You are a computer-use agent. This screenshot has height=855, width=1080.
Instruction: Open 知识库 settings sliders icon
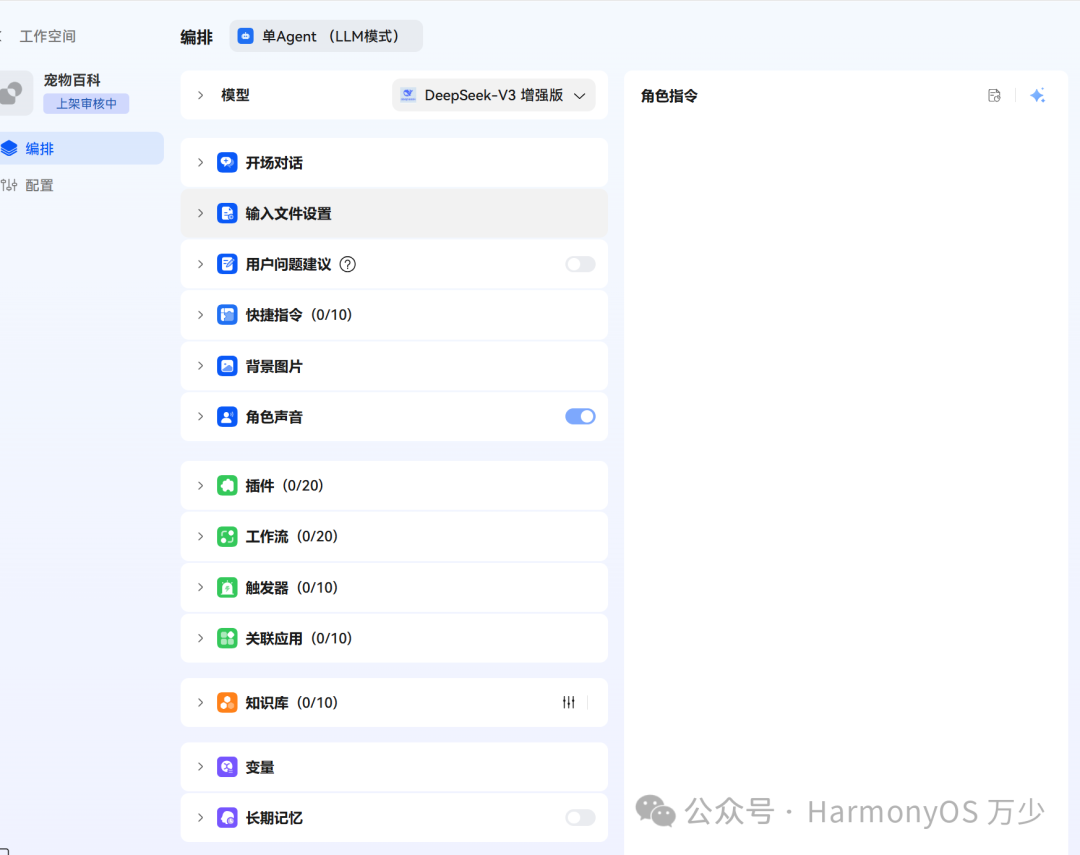click(x=568, y=703)
